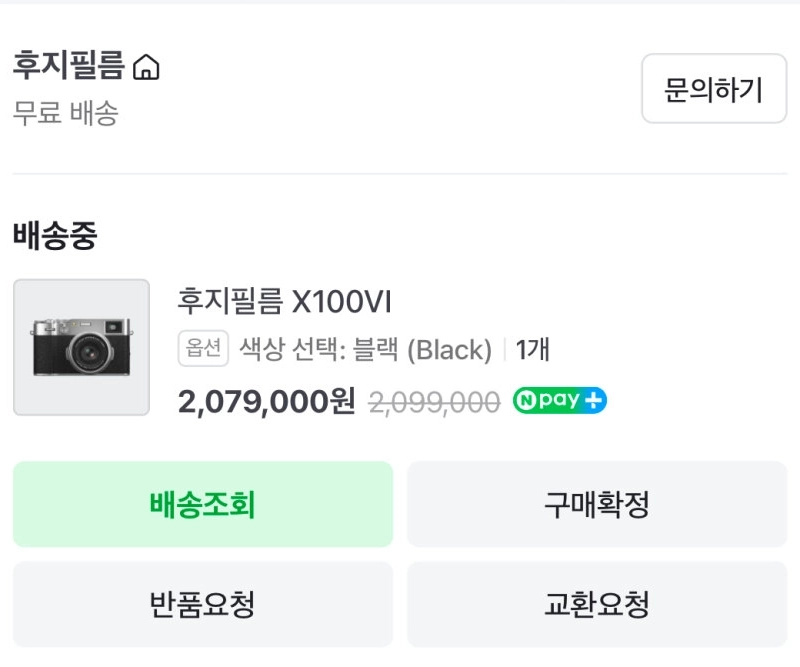Track delivery with 배송조회 button

coord(202,504)
